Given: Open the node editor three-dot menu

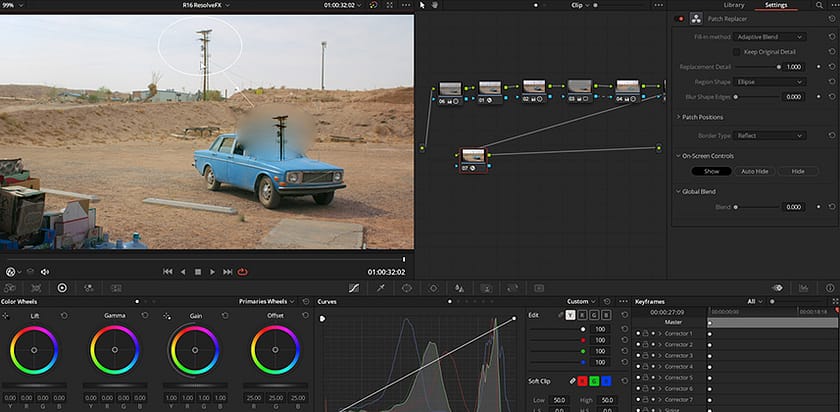Looking at the screenshot, I should coord(658,5).
